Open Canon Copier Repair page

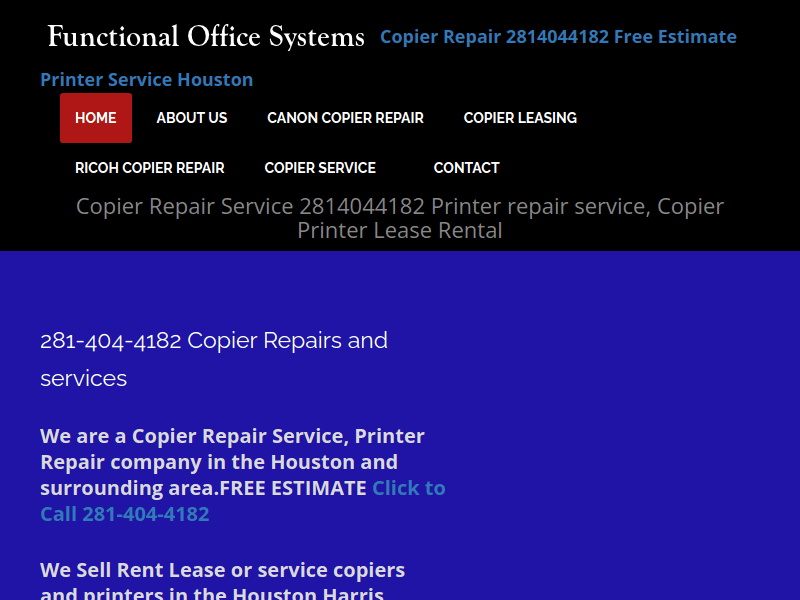345,118
